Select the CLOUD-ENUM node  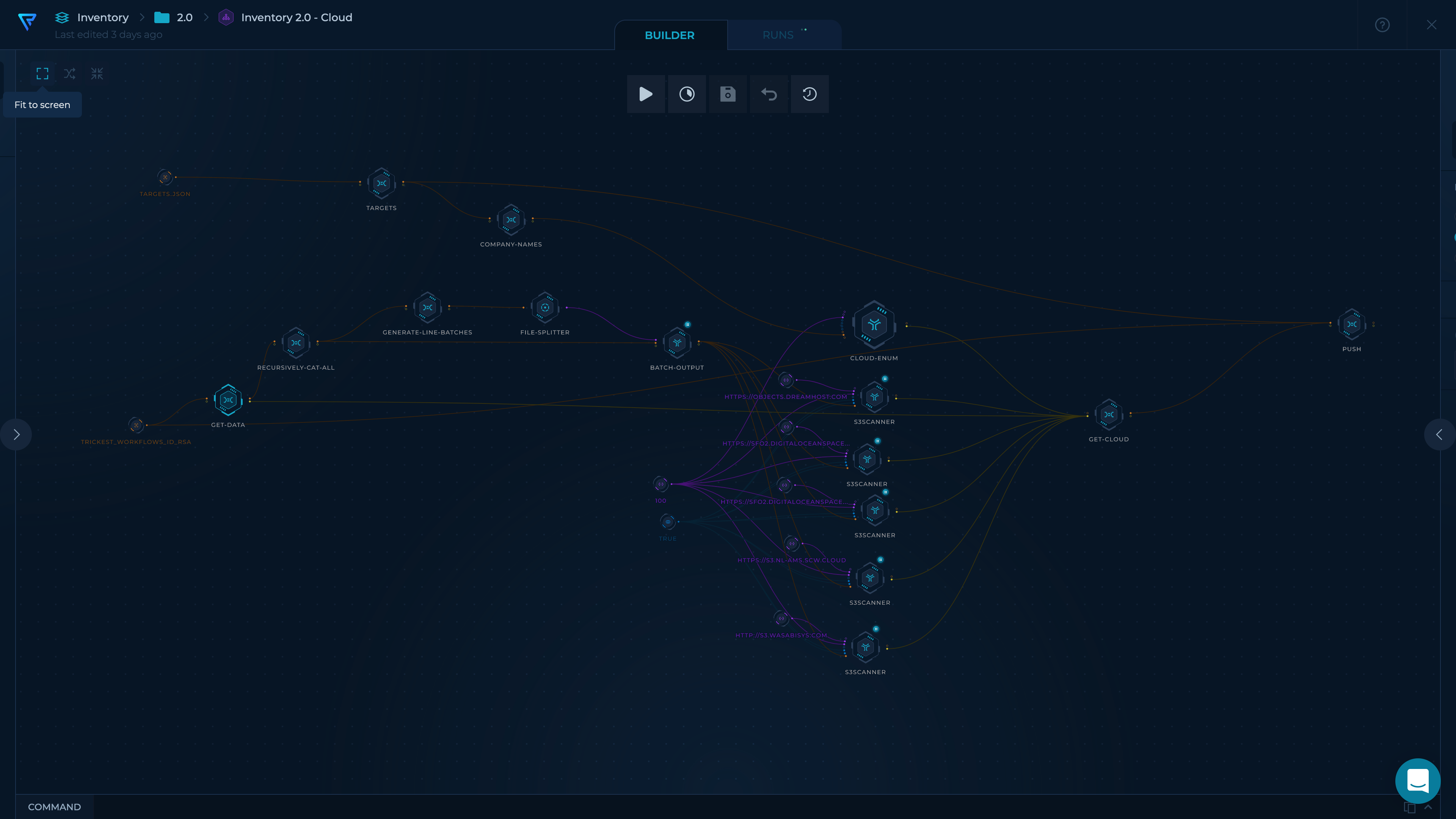pyautogui.click(x=874, y=325)
